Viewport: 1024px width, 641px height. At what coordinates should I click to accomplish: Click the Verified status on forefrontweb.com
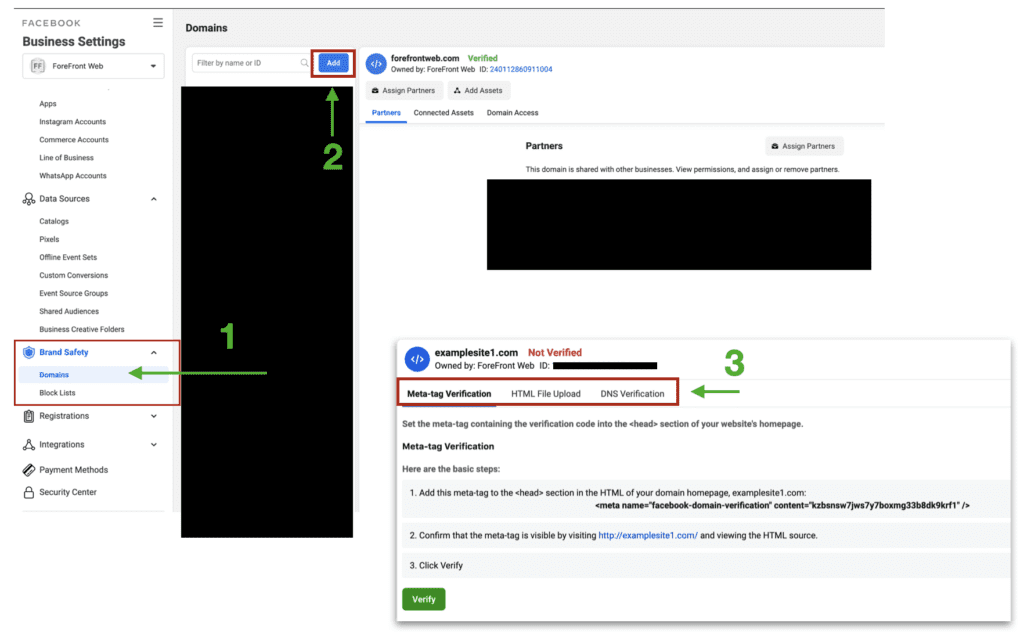pyautogui.click(x=483, y=58)
